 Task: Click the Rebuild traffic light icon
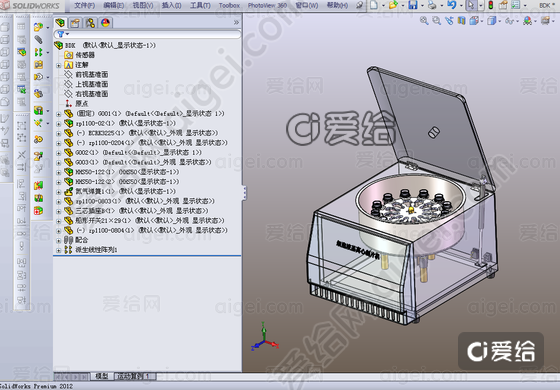coord(491,5)
